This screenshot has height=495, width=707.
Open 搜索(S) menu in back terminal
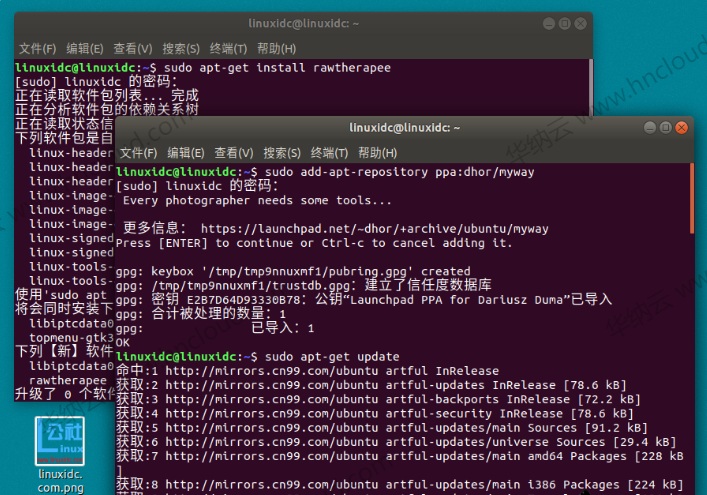[x=181, y=49]
